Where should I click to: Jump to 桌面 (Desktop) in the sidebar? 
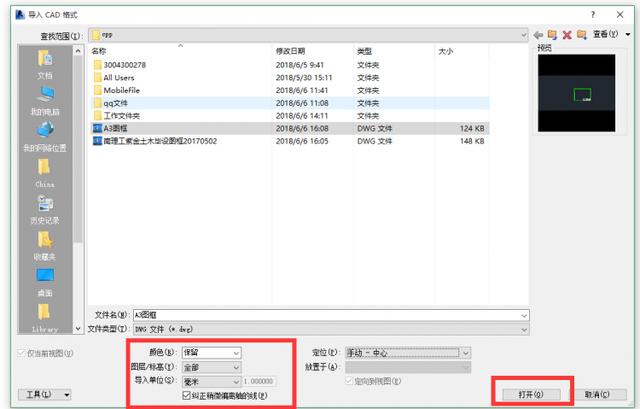point(45,282)
